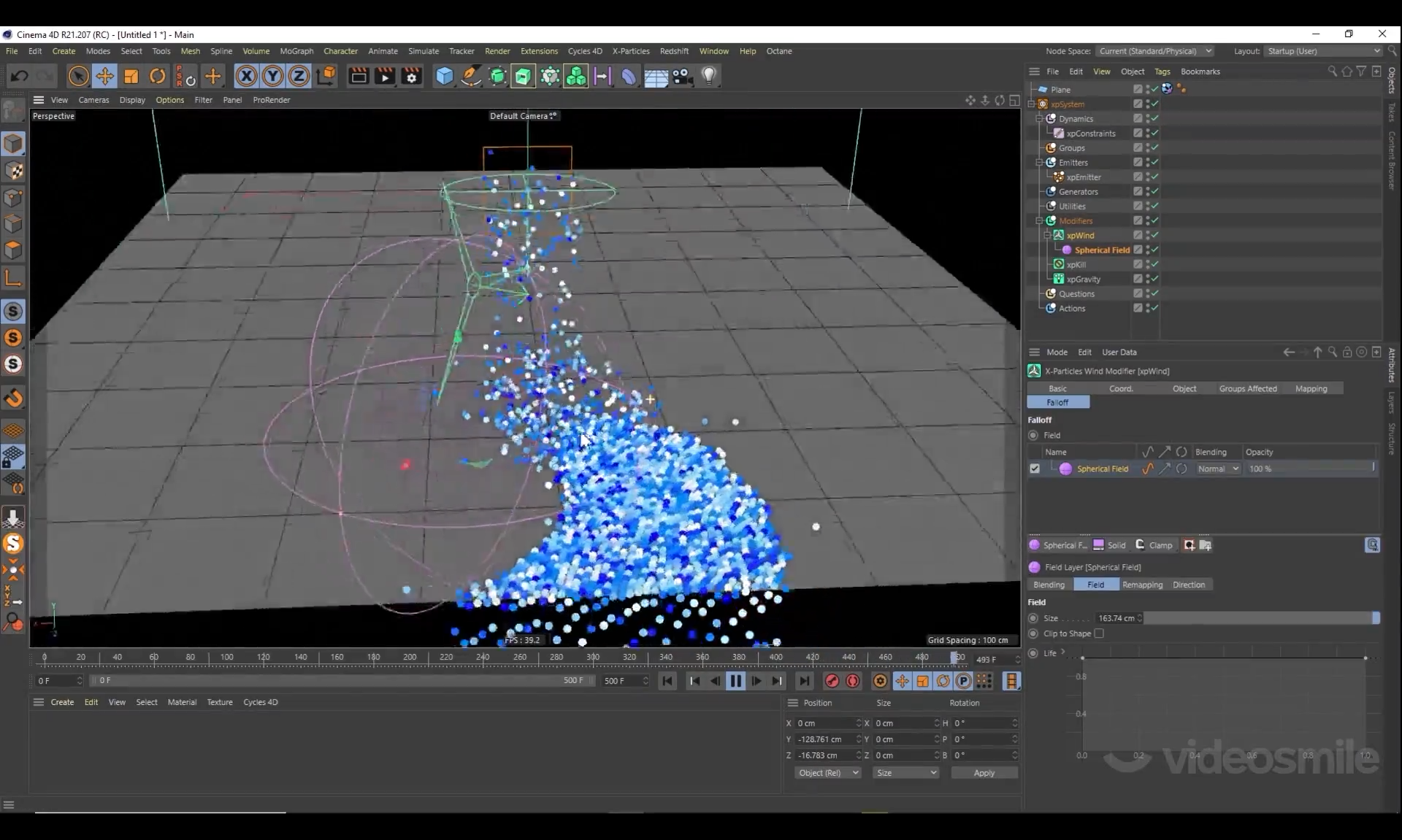This screenshot has width=1402, height=840.
Task: Enable the Clip to Shape checkbox
Action: (1099, 633)
